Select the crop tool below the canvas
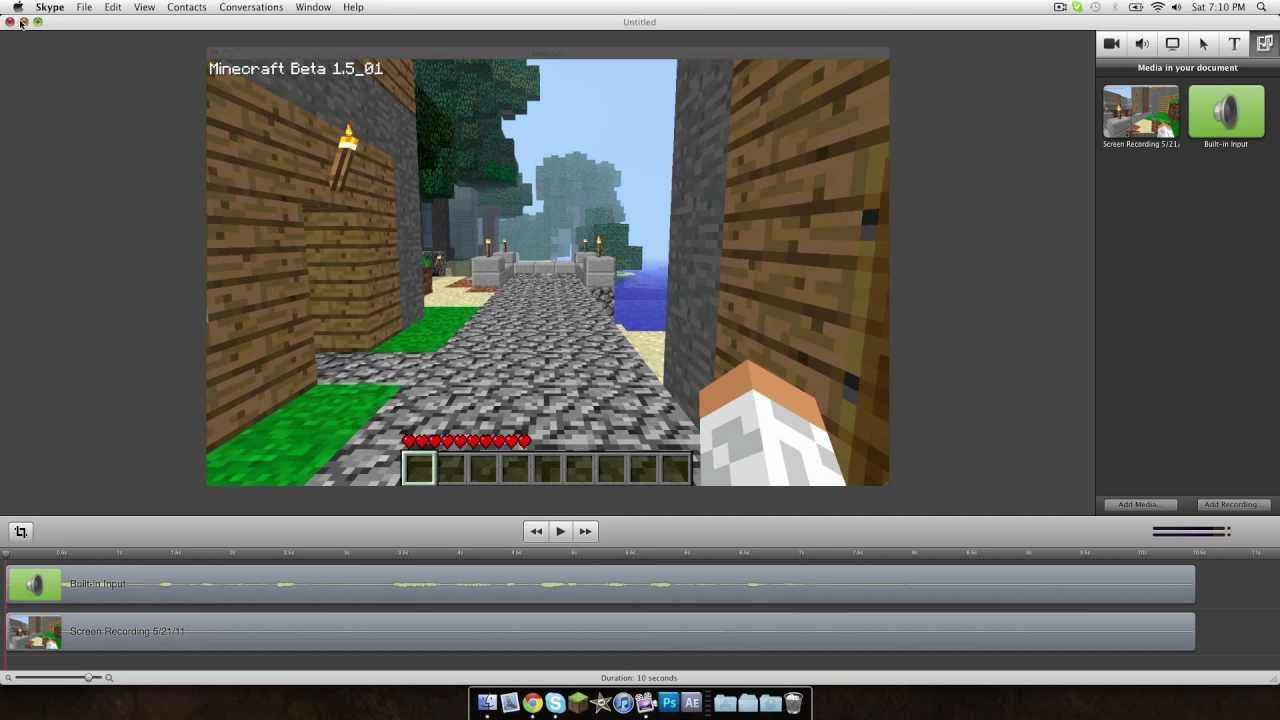This screenshot has height=720, width=1280. point(20,532)
